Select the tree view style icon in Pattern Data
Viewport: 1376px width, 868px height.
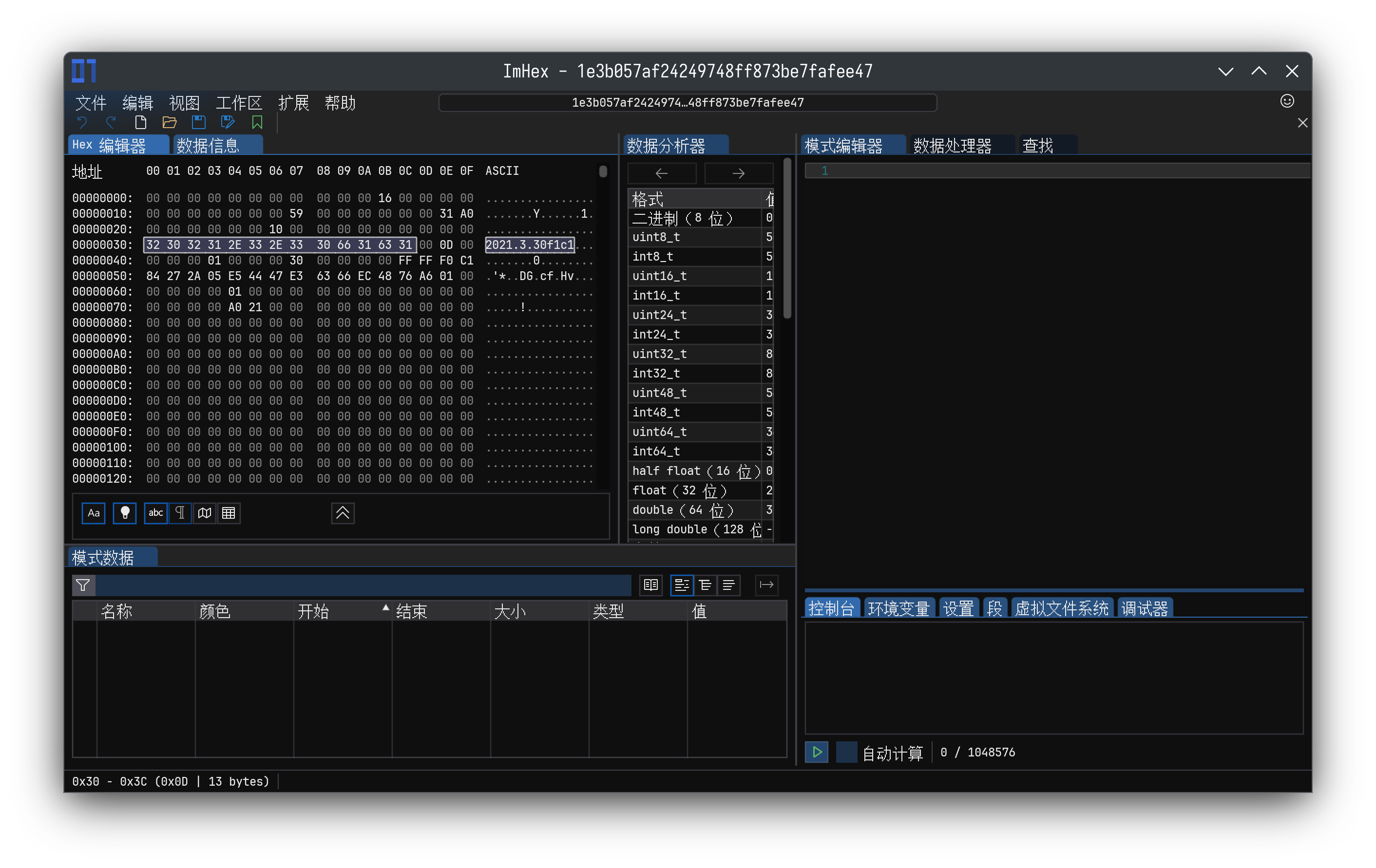click(x=682, y=585)
